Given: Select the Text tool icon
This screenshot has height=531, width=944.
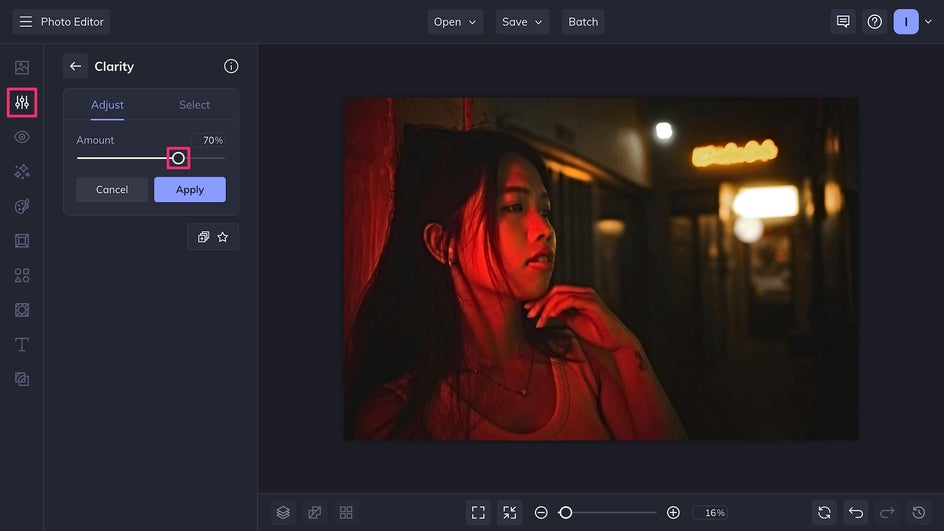Looking at the screenshot, I should point(22,344).
